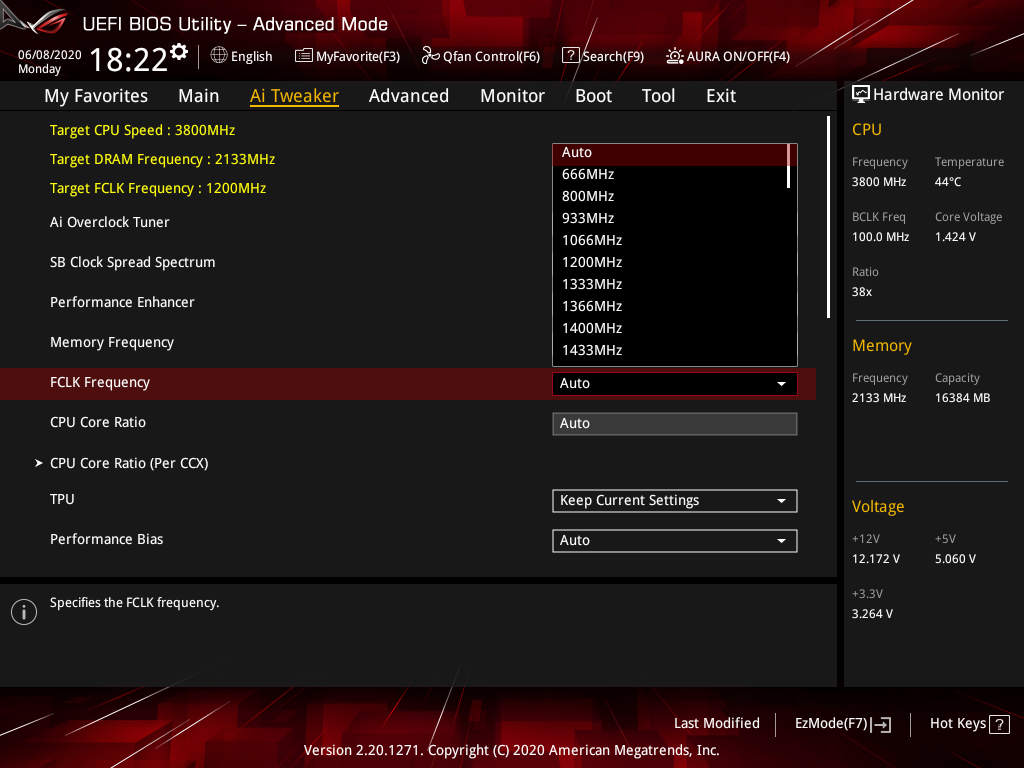Select the Memory Frequency row
The width and height of the screenshot is (1024, 768).
112,342
